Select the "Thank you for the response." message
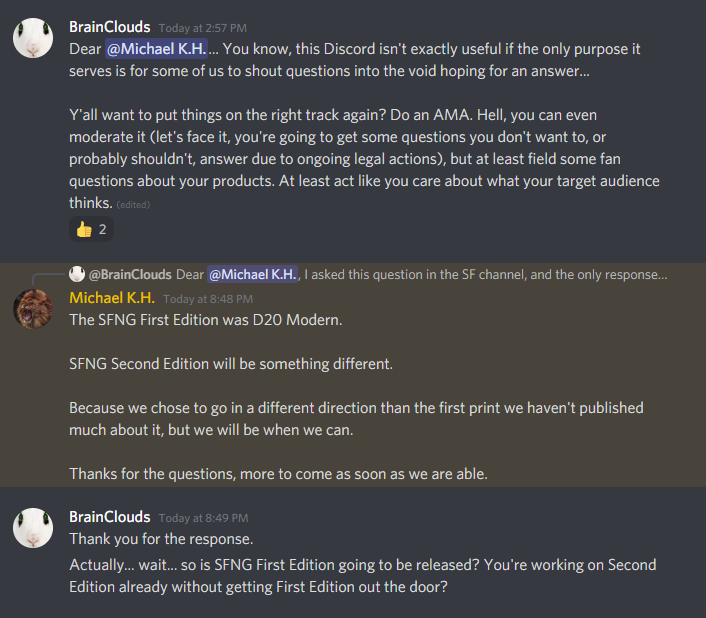 tap(161, 538)
